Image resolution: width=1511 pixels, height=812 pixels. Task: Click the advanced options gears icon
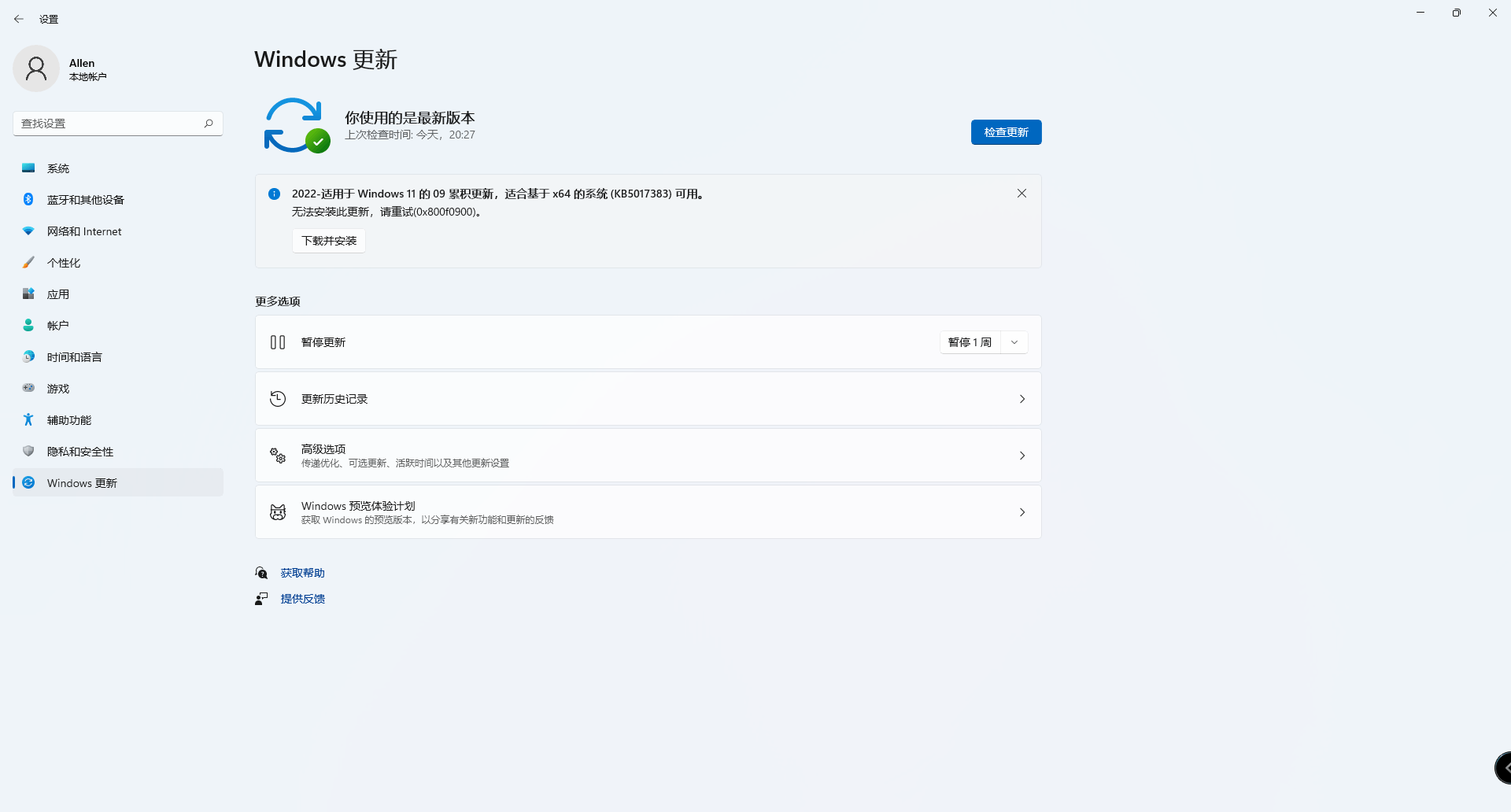click(278, 456)
